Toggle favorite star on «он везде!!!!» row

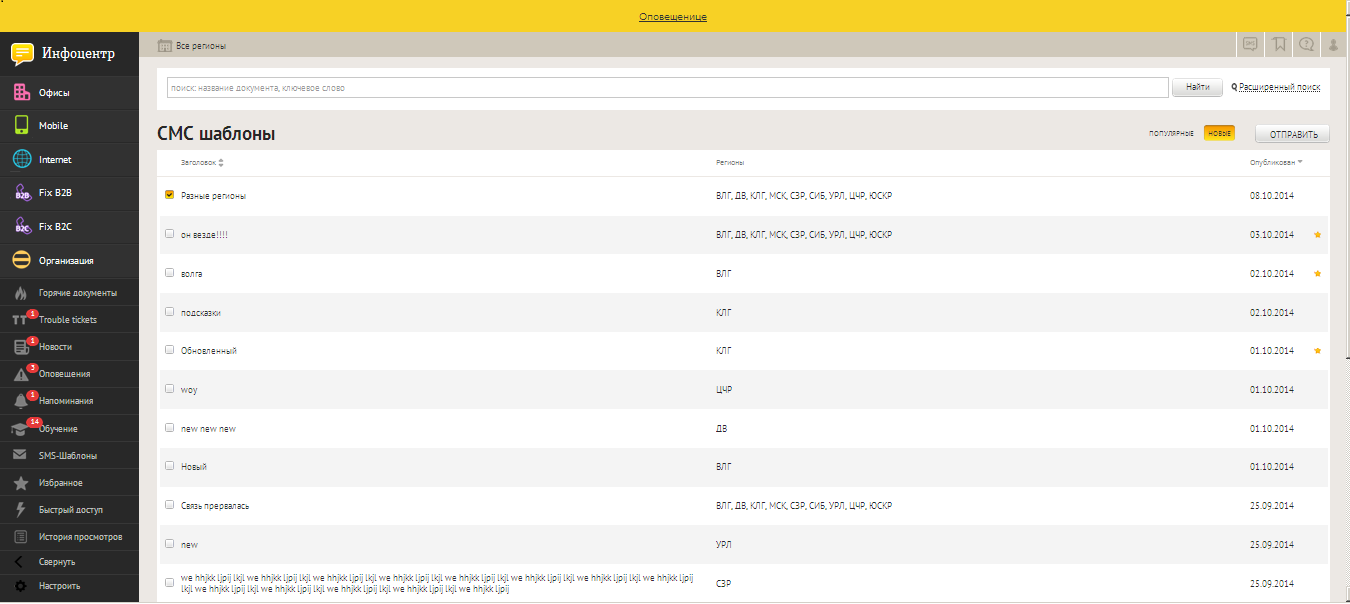tap(1317, 234)
